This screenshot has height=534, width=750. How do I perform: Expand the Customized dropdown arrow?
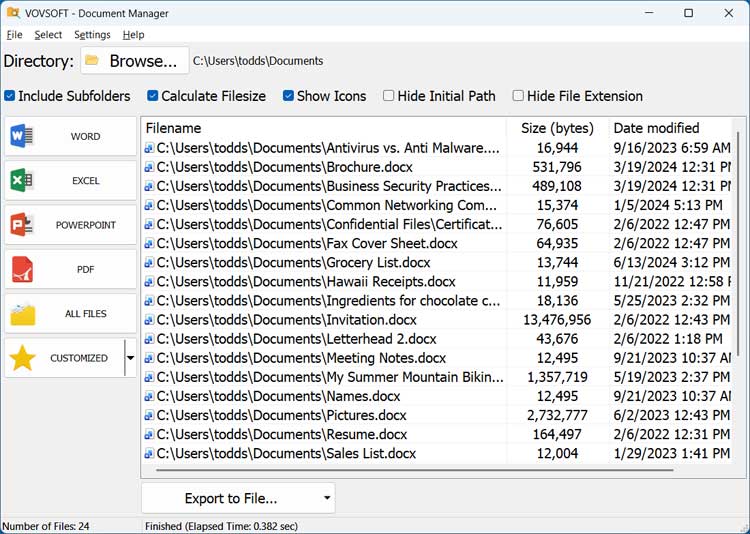click(130, 358)
